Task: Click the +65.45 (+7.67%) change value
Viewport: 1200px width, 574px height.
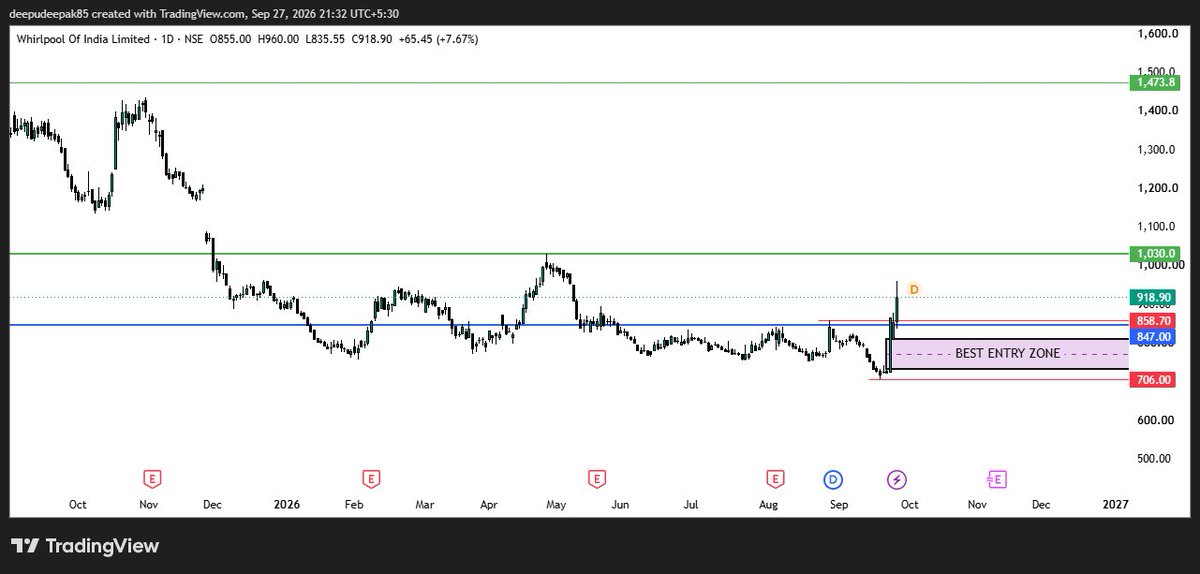Action: (437, 38)
